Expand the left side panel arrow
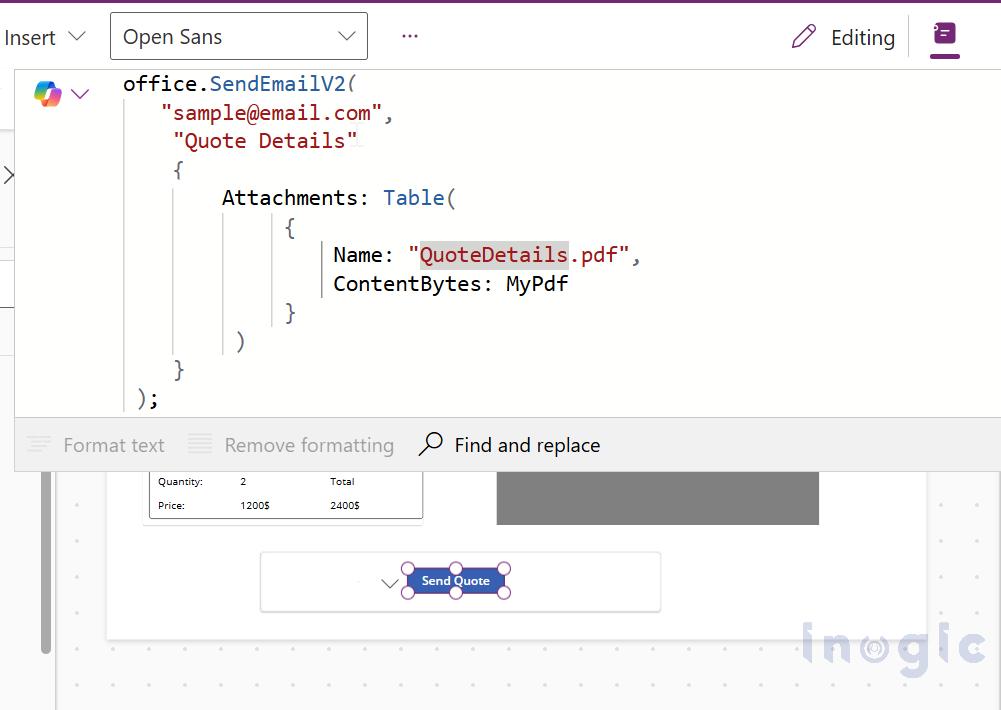The height and width of the screenshot is (710, 1001). point(8,176)
